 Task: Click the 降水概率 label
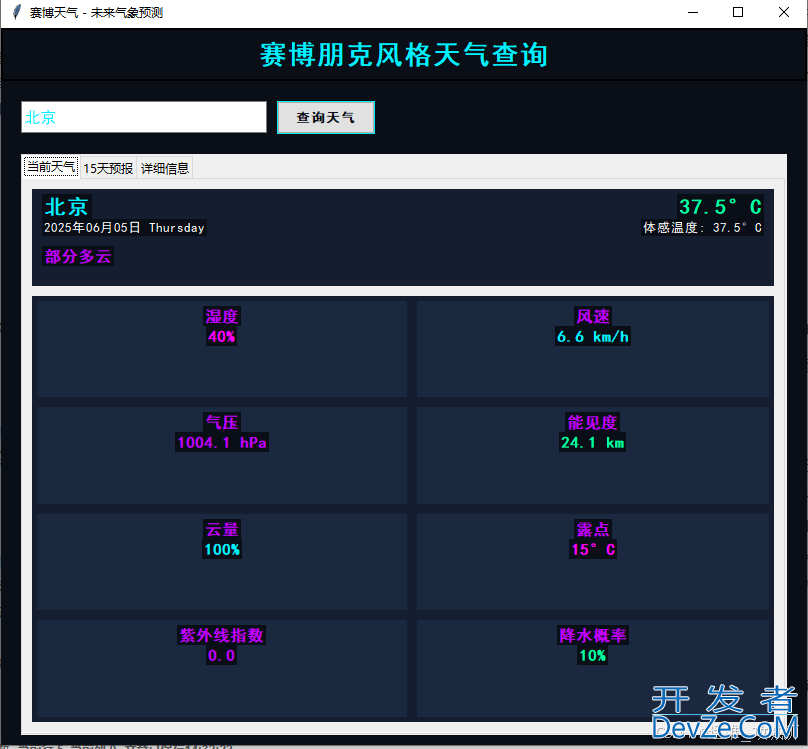(x=593, y=635)
